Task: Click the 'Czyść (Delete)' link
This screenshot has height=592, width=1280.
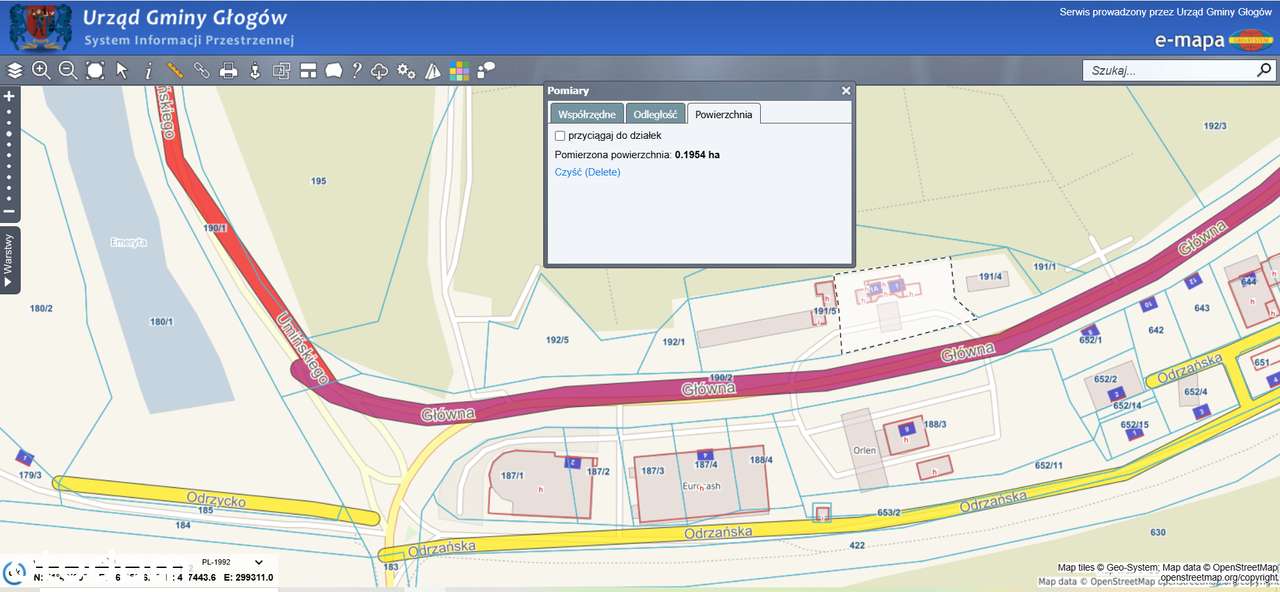Action: pyautogui.click(x=587, y=172)
